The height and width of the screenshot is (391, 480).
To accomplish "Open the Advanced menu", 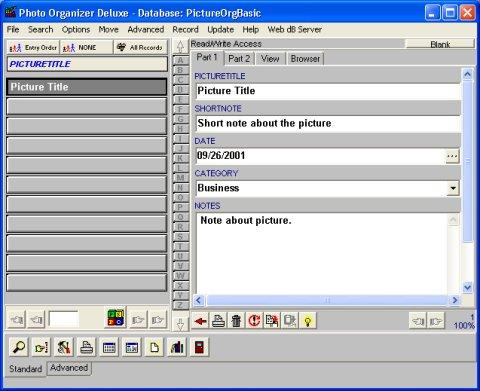I will pyautogui.click(x=146, y=30).
